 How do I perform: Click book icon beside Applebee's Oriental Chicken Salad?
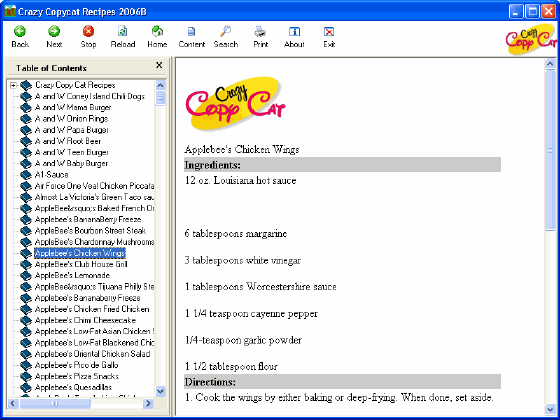pyautogui.click(x=26, y=354)
